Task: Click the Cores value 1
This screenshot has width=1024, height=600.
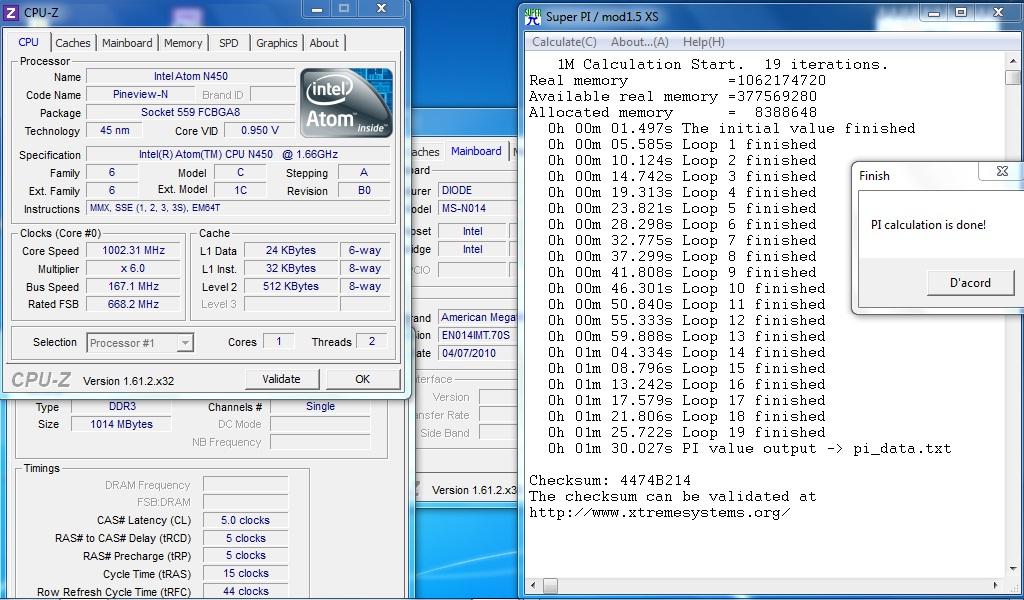Action: click(279, 341)
